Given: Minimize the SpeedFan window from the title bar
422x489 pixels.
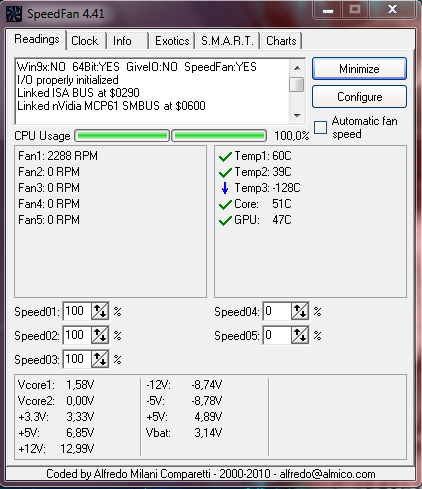Looking at the screenshot, I should 327,10.
